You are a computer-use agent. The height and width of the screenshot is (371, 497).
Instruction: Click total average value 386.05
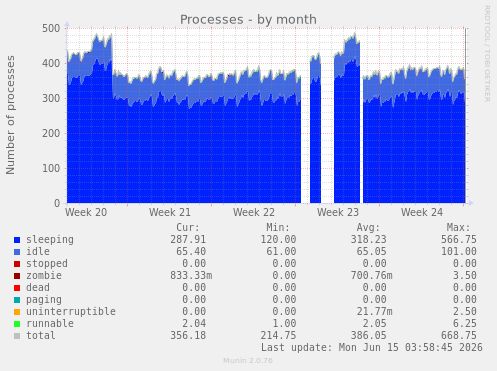tap(369, 336)
